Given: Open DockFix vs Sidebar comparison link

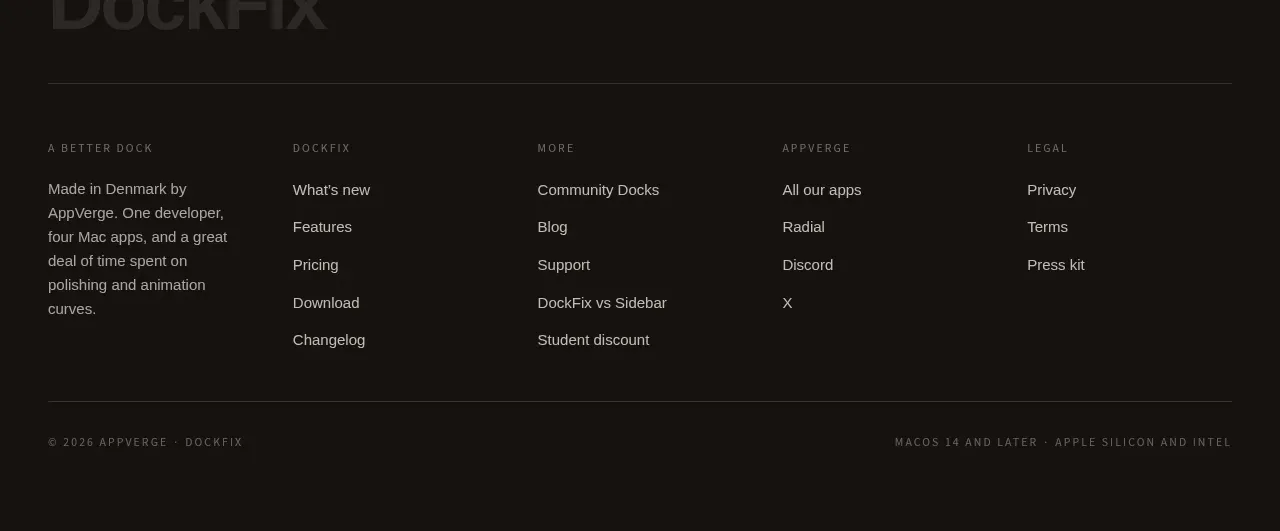Looking at the screenshot, I should click(x=602, y=303).
